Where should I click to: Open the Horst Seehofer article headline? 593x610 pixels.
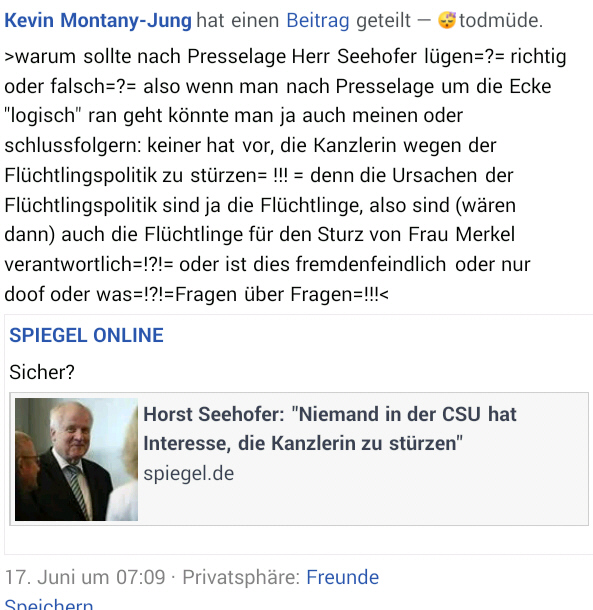coord(330,429)
